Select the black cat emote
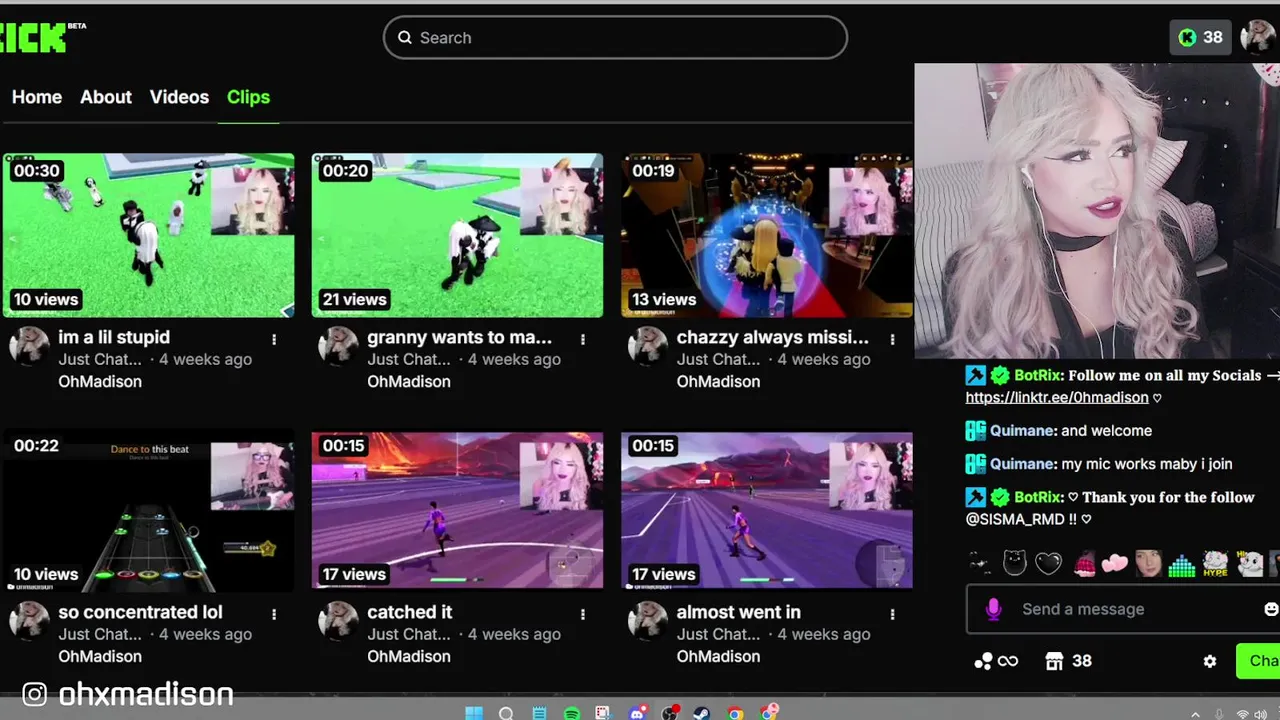1280x720 pixels. (x=1015, y=563)
